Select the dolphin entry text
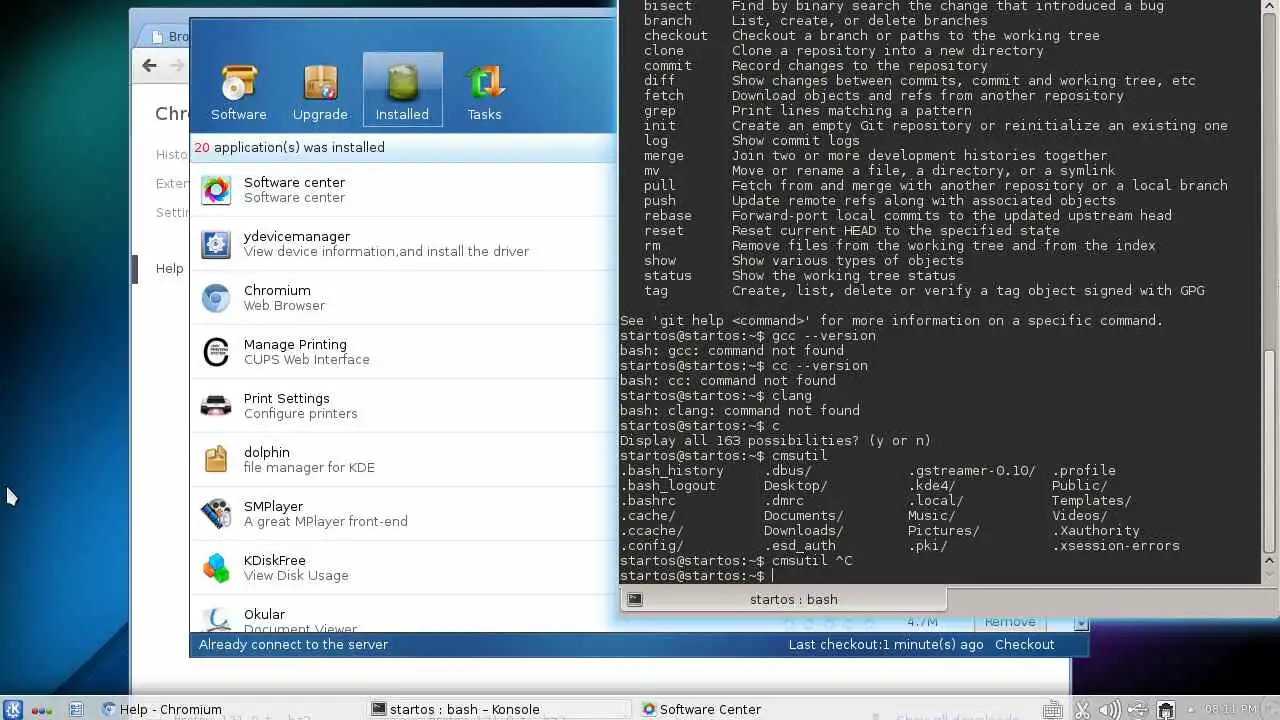Image resolution: width=1280 pixels, height=720 pixels. point(309,460)
